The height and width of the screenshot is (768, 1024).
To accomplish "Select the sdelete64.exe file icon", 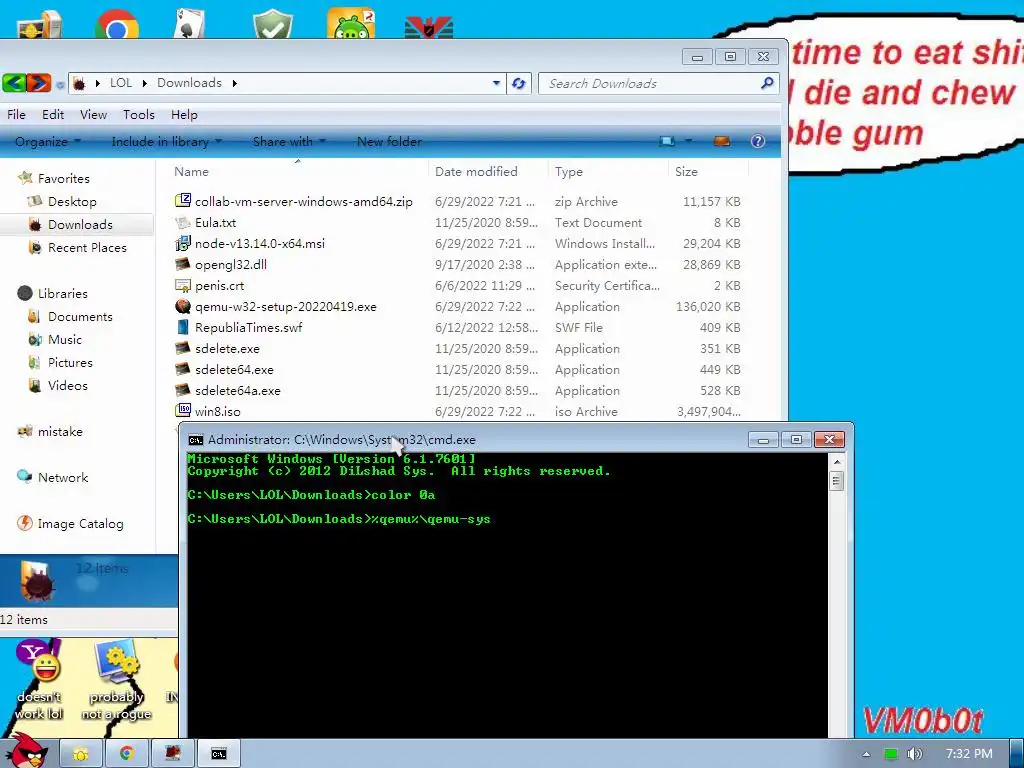I will (x=183, y=369).
